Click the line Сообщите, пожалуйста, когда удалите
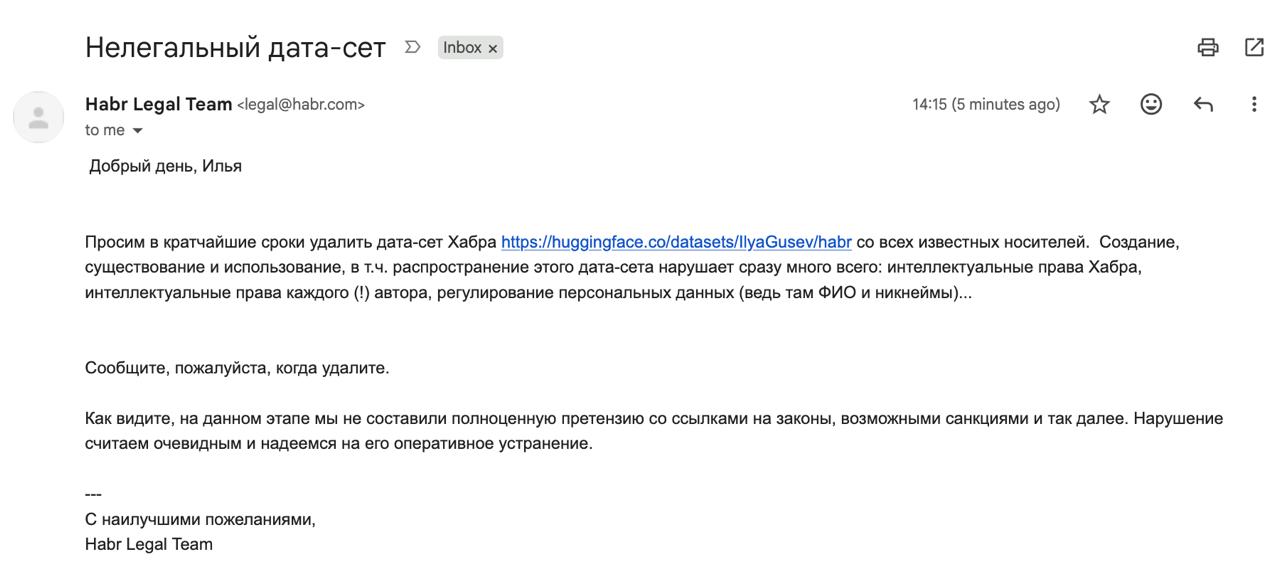1280x582 pixels. tap(237, 368)
